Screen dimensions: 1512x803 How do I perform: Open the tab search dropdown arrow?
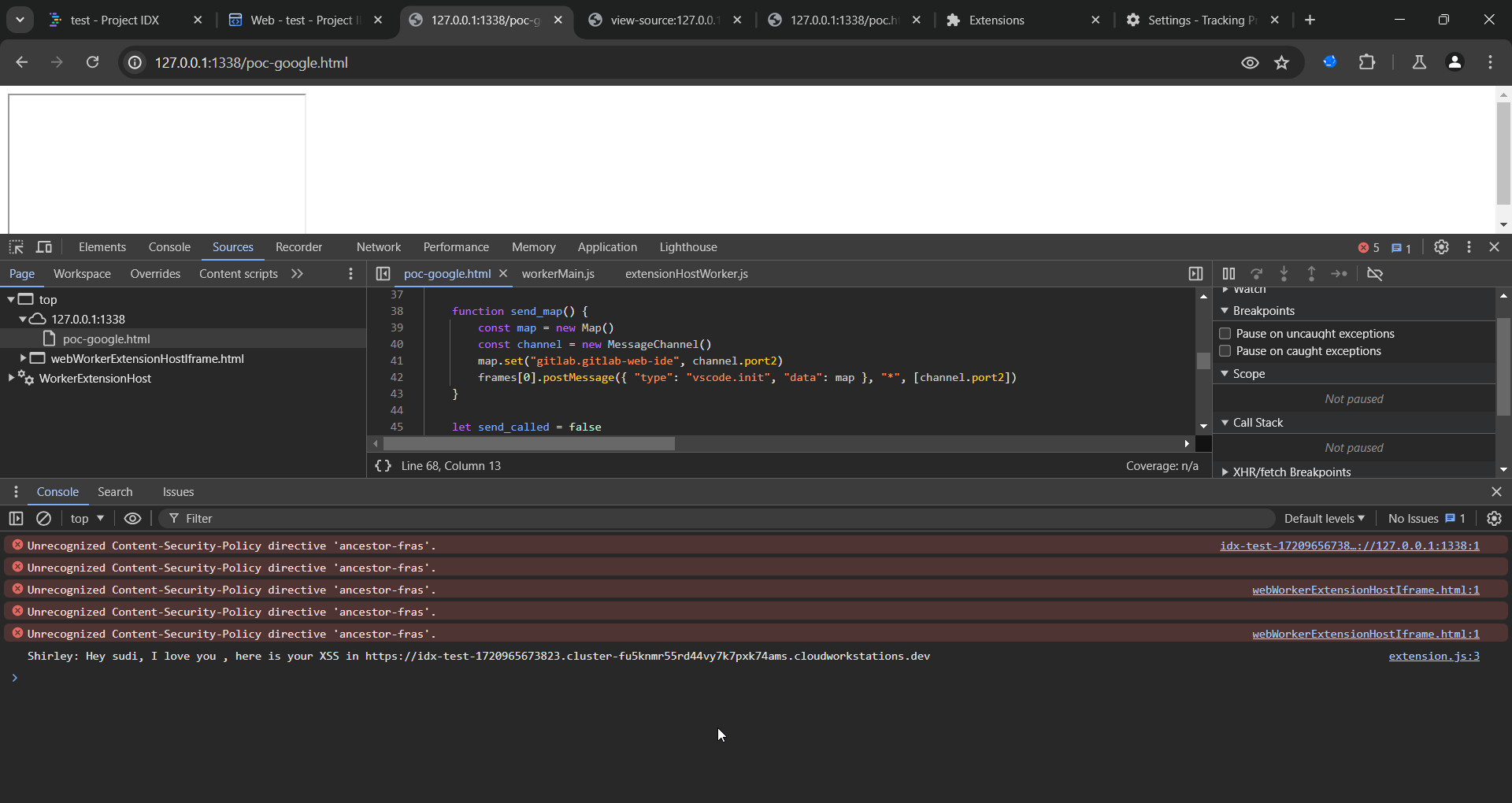[20, 20]
